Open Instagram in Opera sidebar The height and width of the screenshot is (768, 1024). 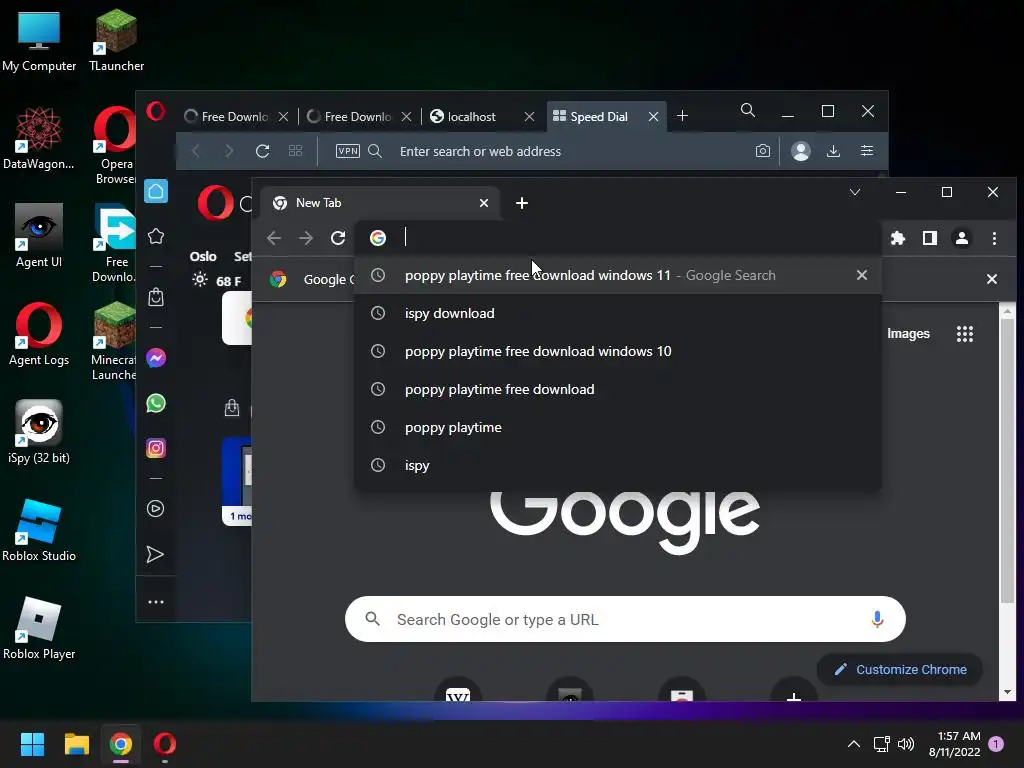[x=155, y=448]
